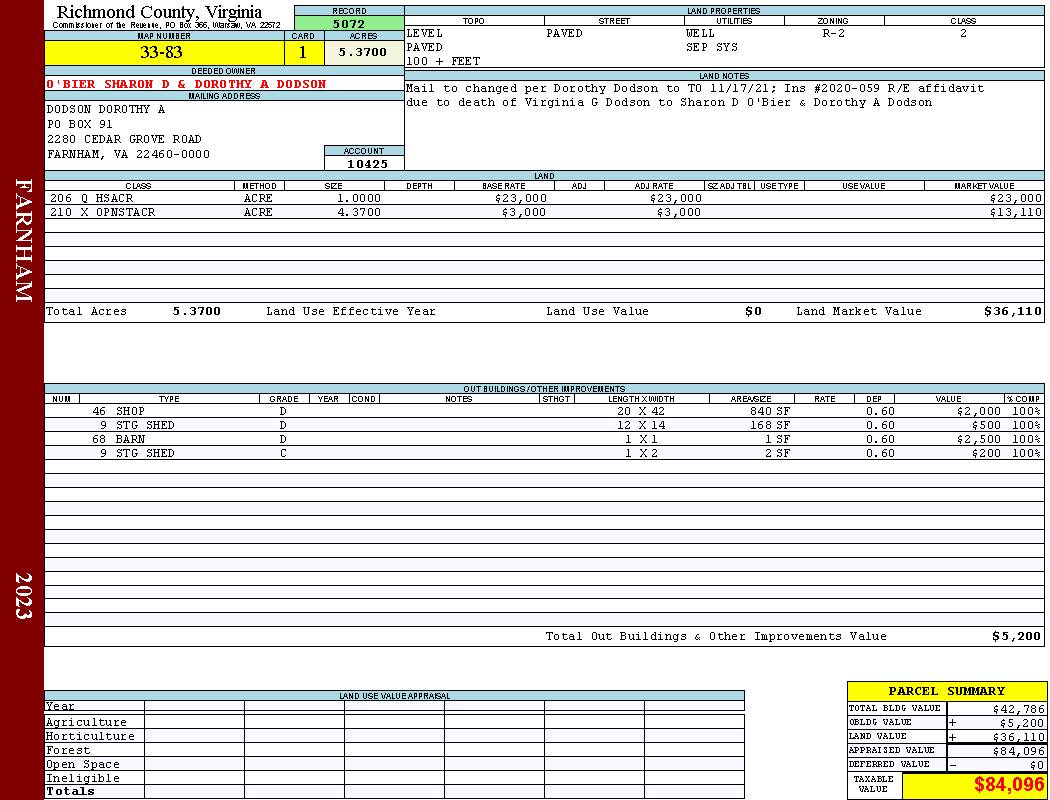Select FARNHAM, VA 22460-0000 line
The width and height of the screenshot is (1050, 800).
(x=128, y=155)
